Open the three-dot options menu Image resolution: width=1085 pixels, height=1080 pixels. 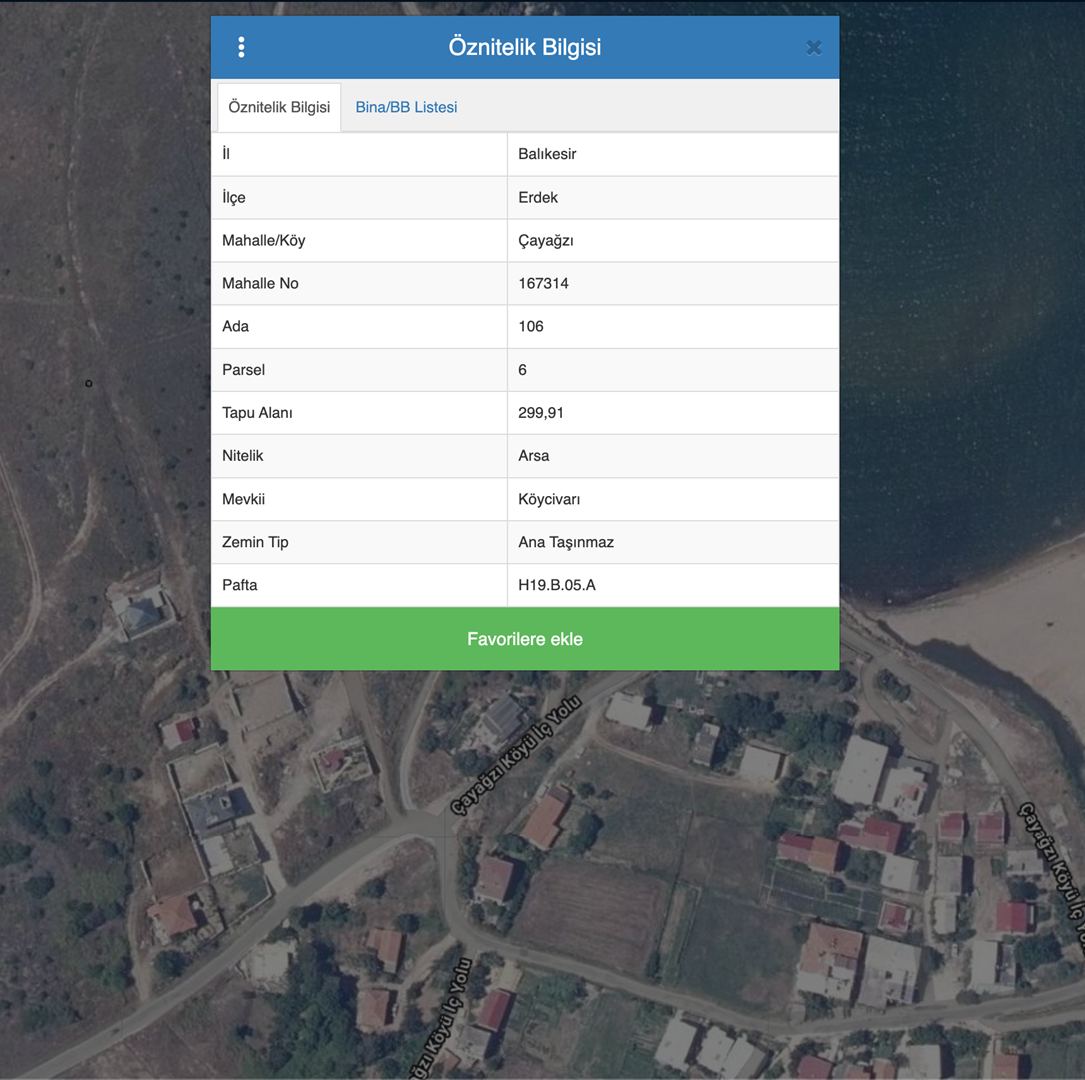[x=241, y=47]
